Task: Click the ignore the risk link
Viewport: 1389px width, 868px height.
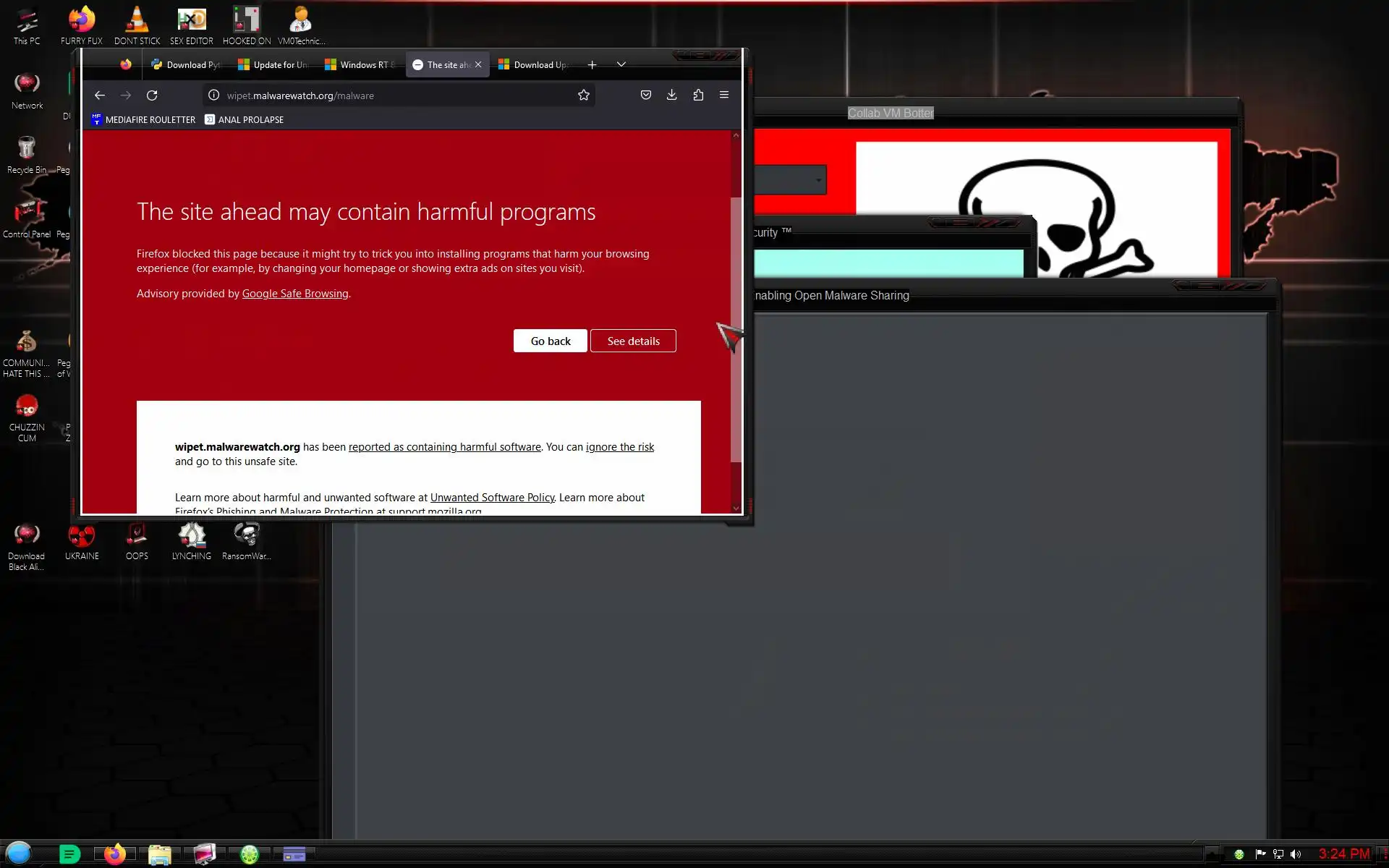Action: (x=619, y=447)
